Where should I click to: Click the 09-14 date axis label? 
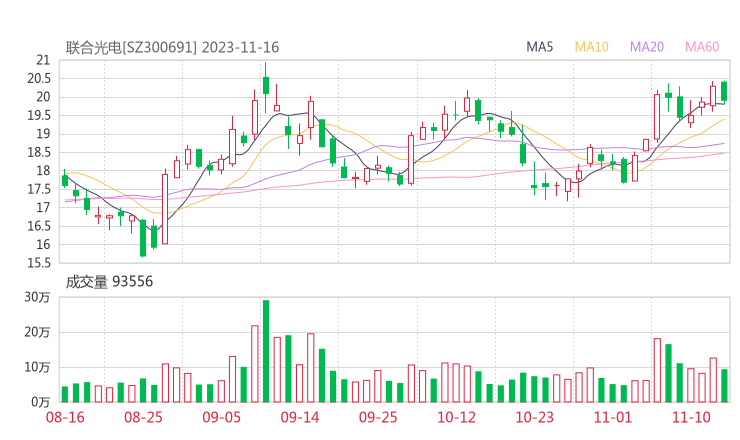click(x=300, y=417)
